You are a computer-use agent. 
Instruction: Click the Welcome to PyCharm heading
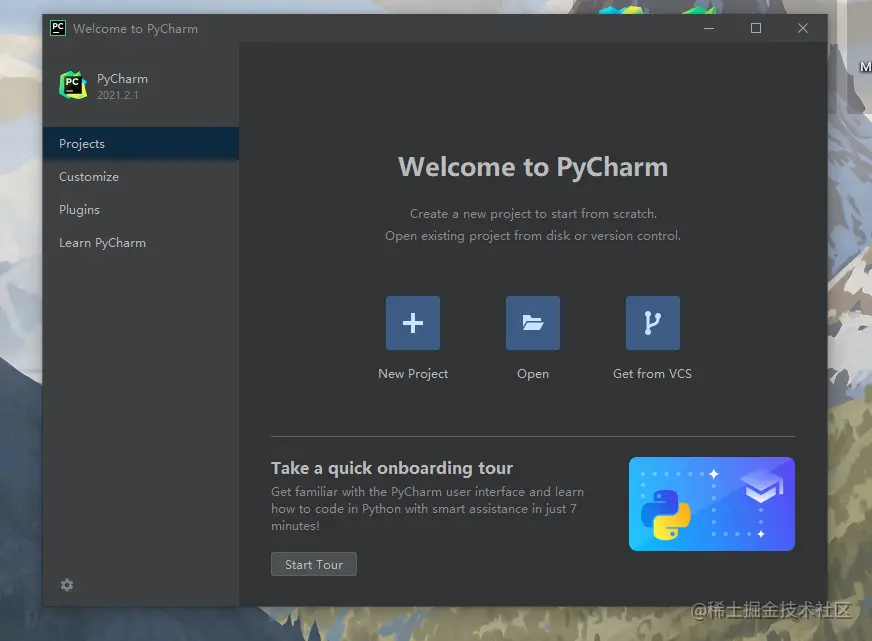pyautogui.click(x=533, y=167)
